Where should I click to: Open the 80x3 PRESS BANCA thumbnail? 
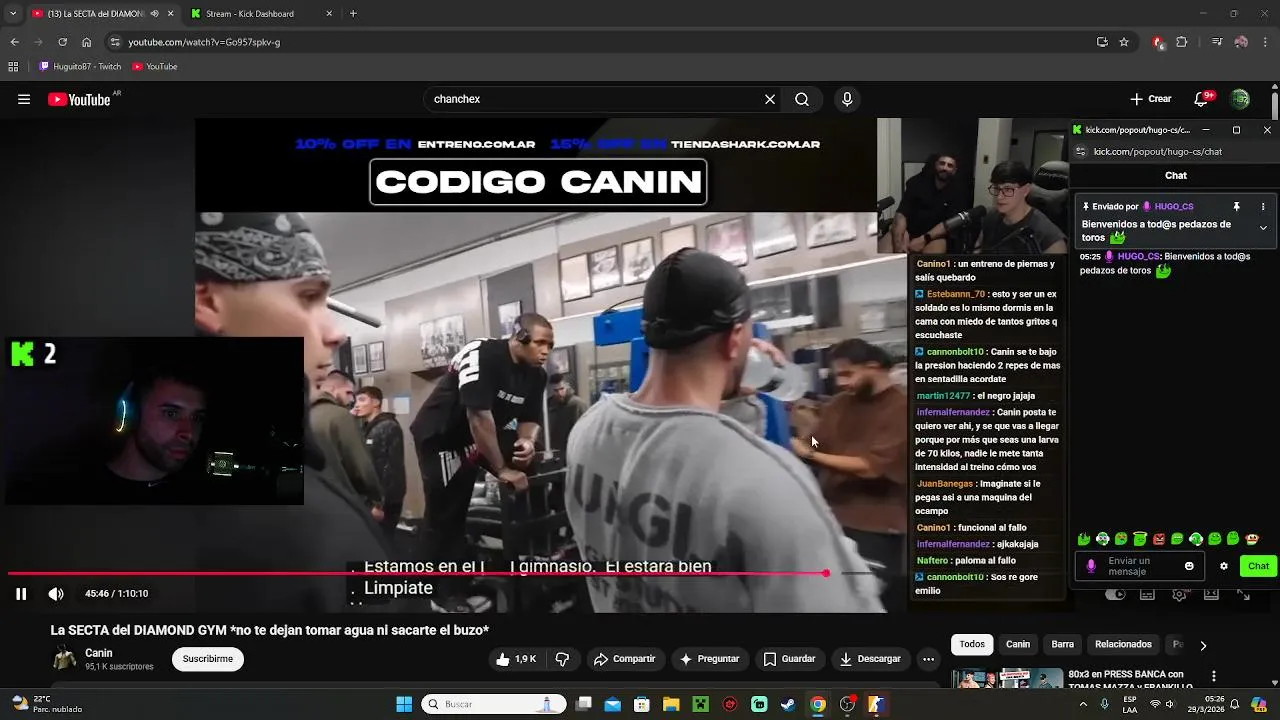coord(1007,679)
